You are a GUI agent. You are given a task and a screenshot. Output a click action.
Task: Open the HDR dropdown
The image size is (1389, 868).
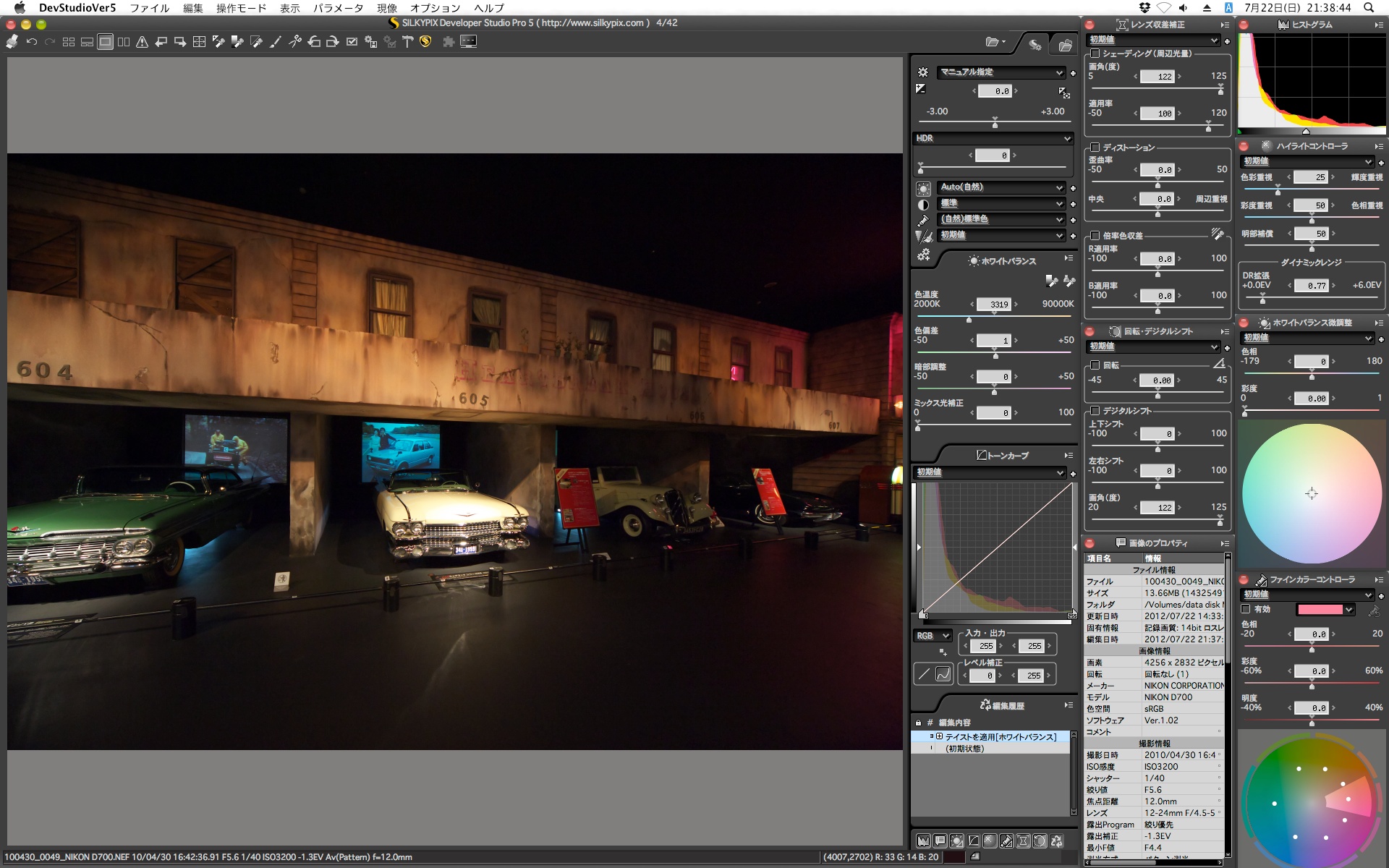(x=993, y=138)
